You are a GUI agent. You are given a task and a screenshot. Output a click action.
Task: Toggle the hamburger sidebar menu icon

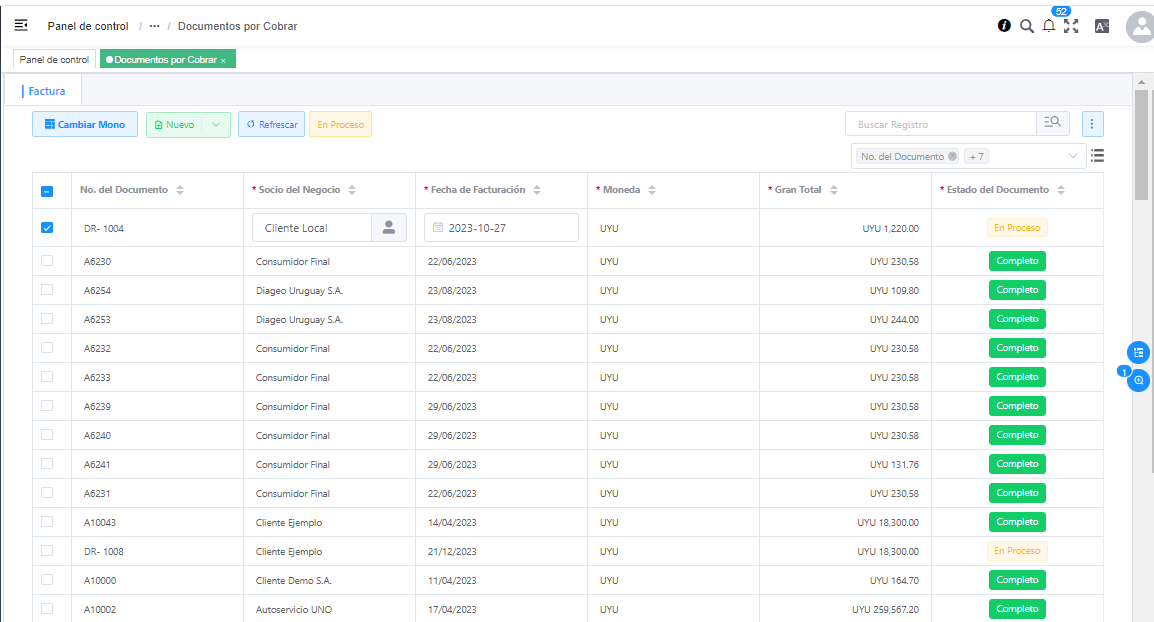tap(20, 25)
